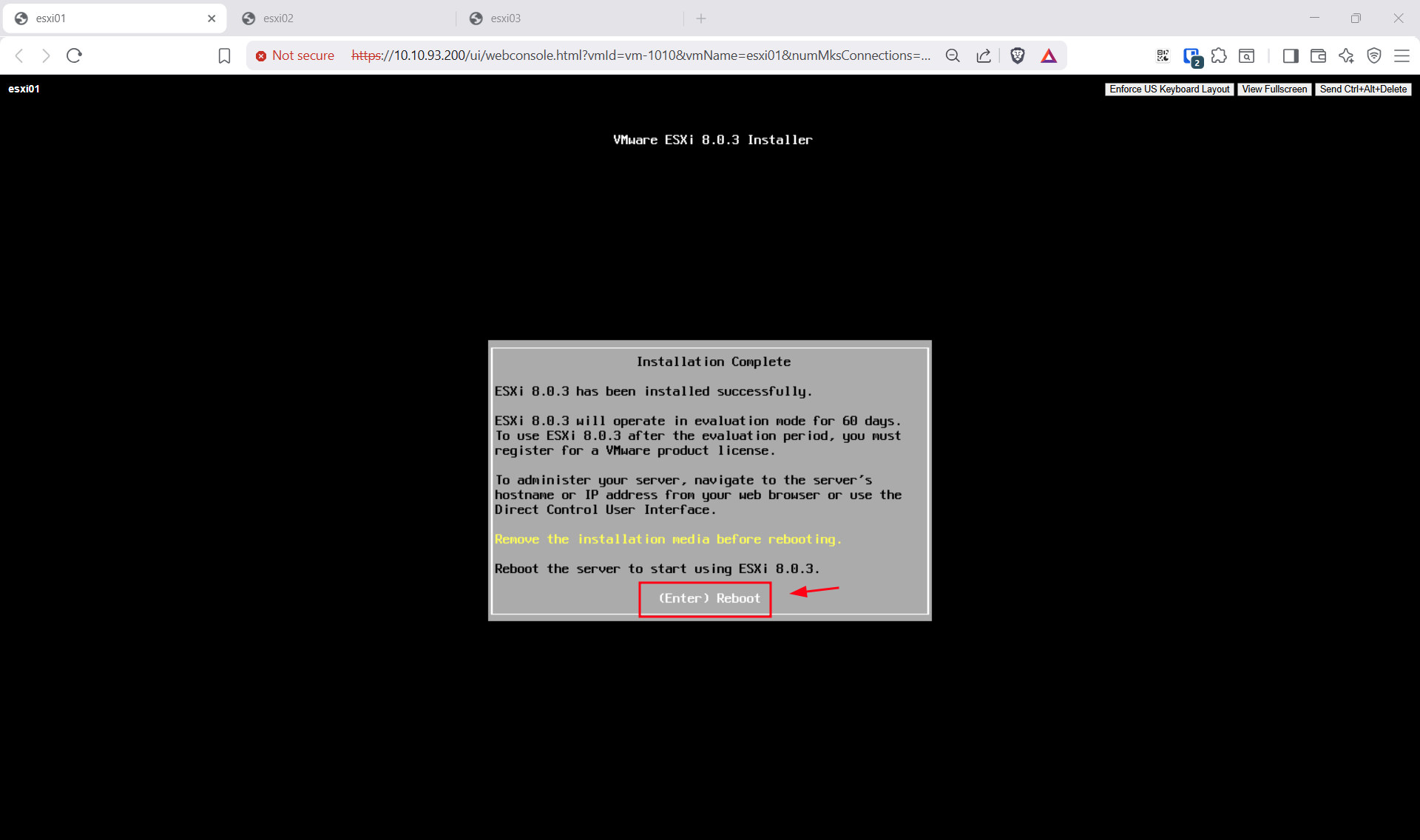This screenshot has width=1420, height=840.
Task: Close the esxi01 tab
Action: (212, 18)
